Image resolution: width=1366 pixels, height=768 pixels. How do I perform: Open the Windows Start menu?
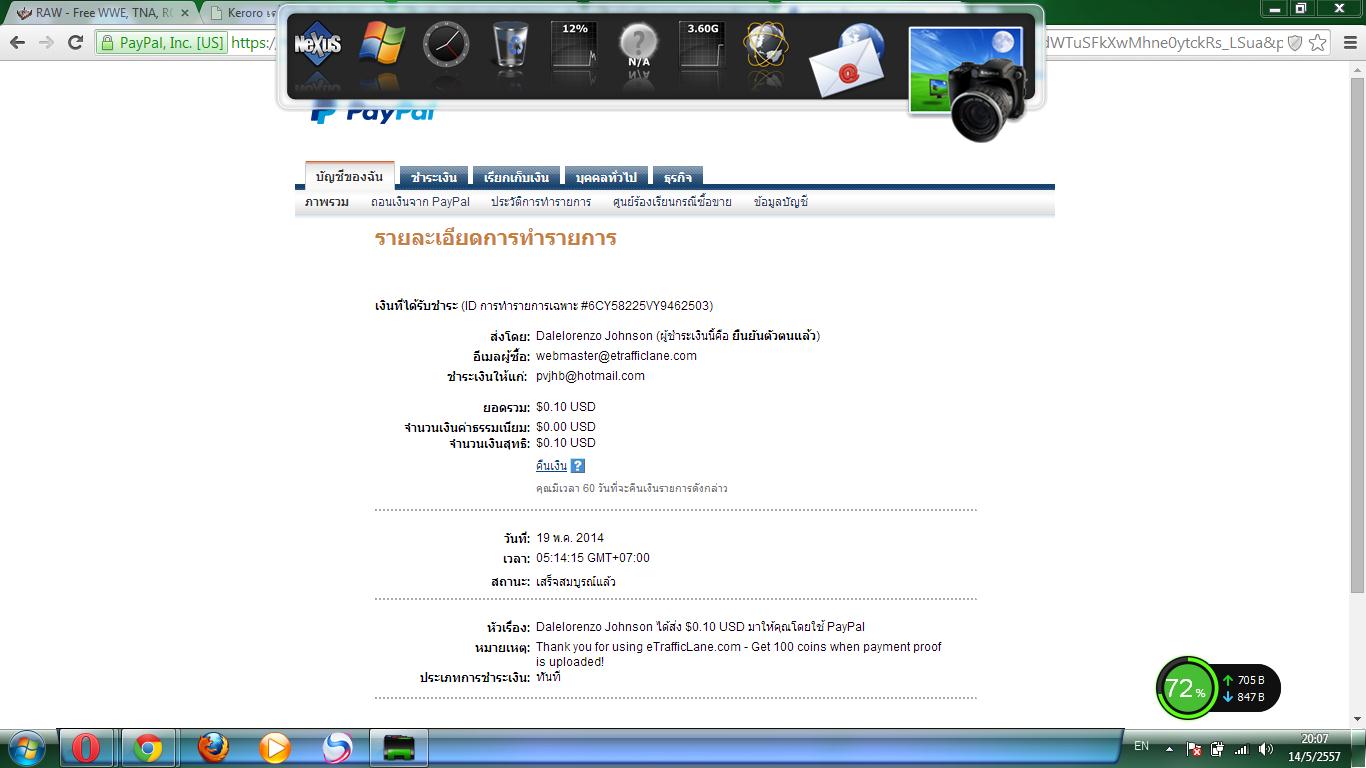(x=26, y=748)
